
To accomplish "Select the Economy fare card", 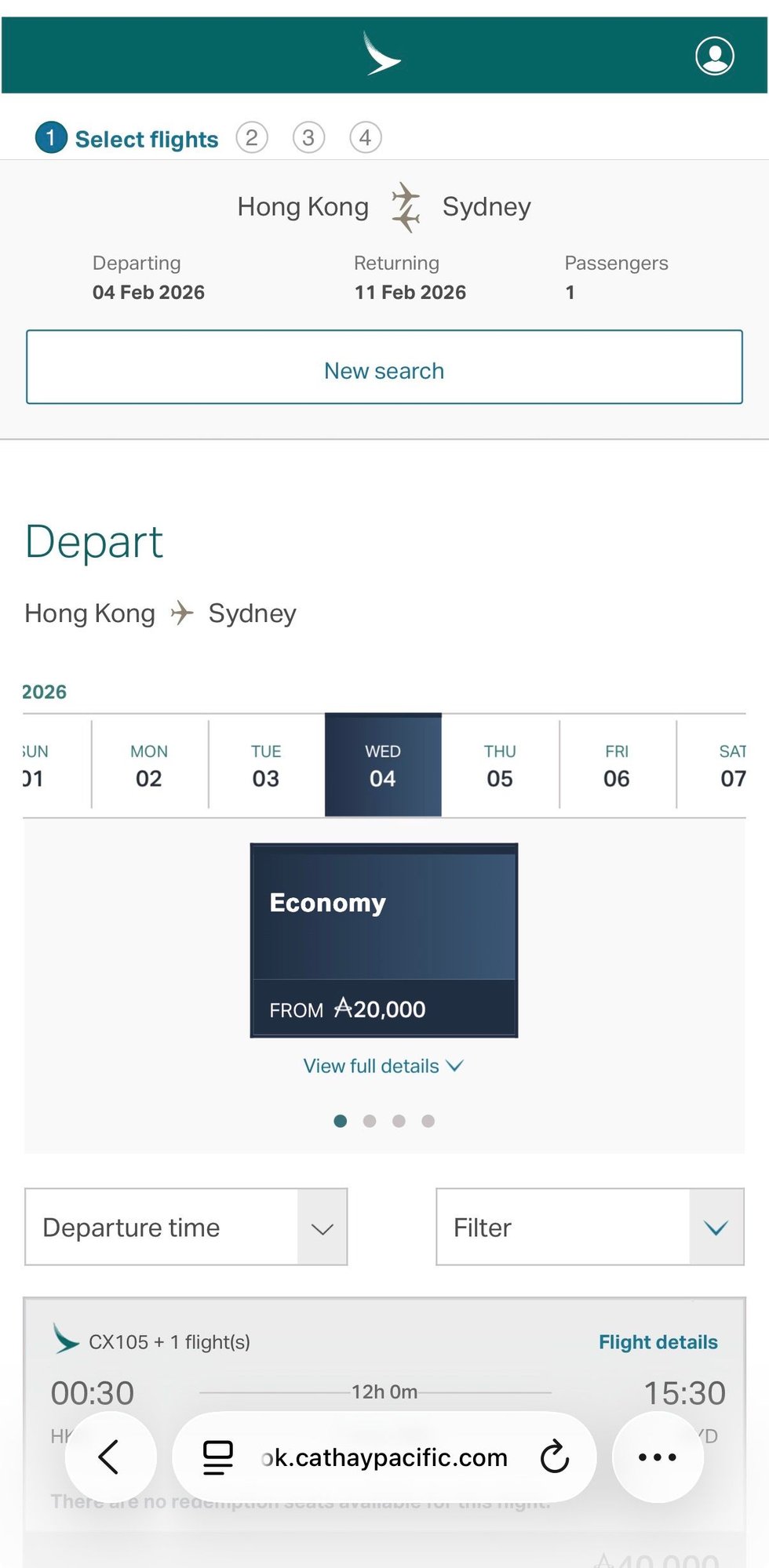I will click(384, 940).
